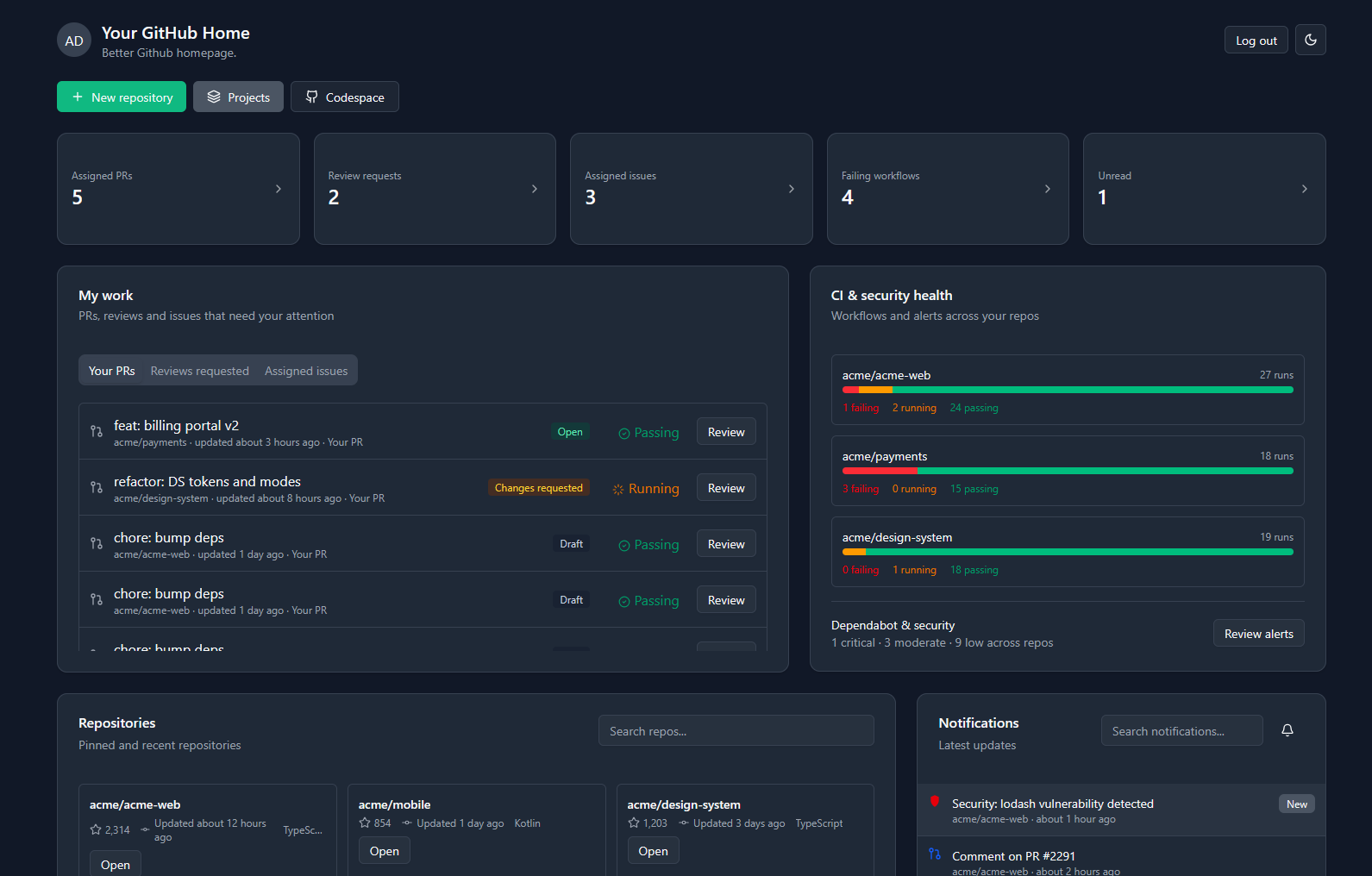
Task: Switch to Your PRs tab
Action: (112, 370)
